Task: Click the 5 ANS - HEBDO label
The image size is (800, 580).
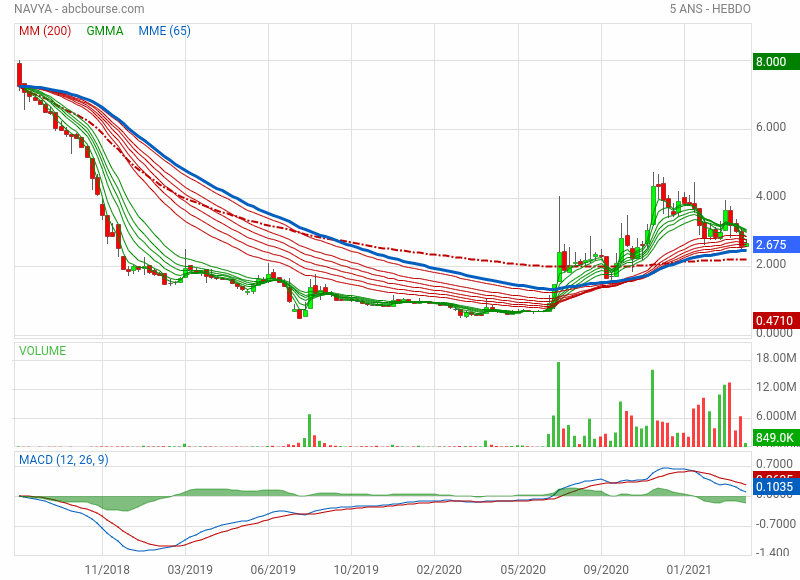Action: 710,9
